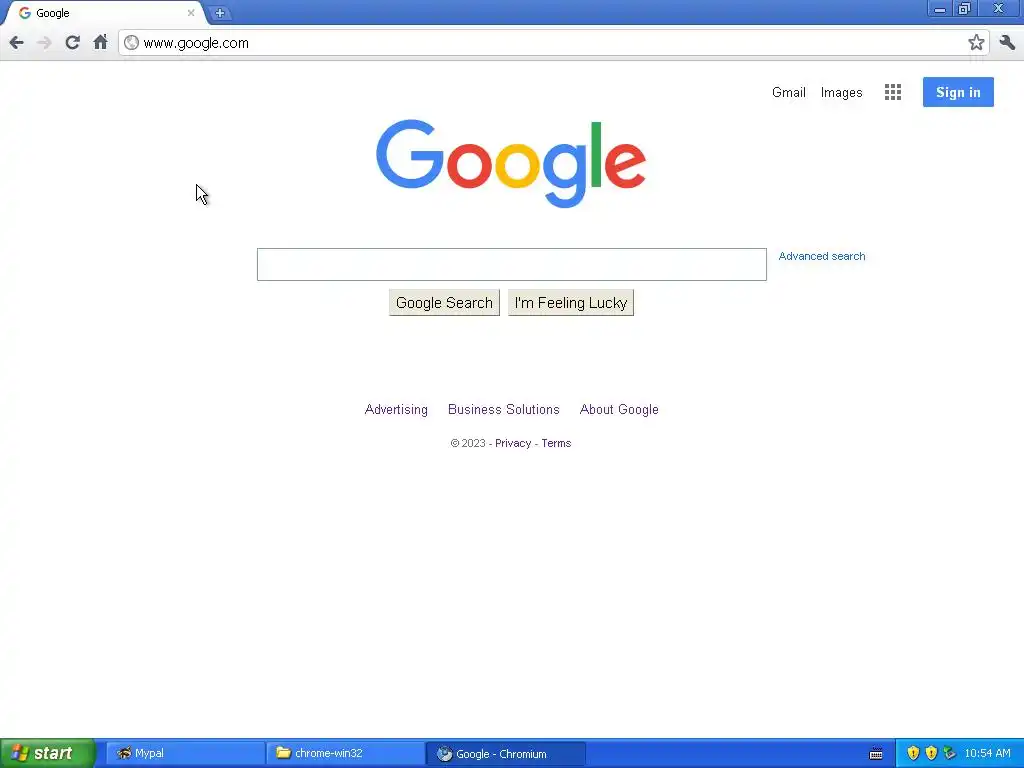
Task: Open the Business Solutions link
Action: click(504, 409)
